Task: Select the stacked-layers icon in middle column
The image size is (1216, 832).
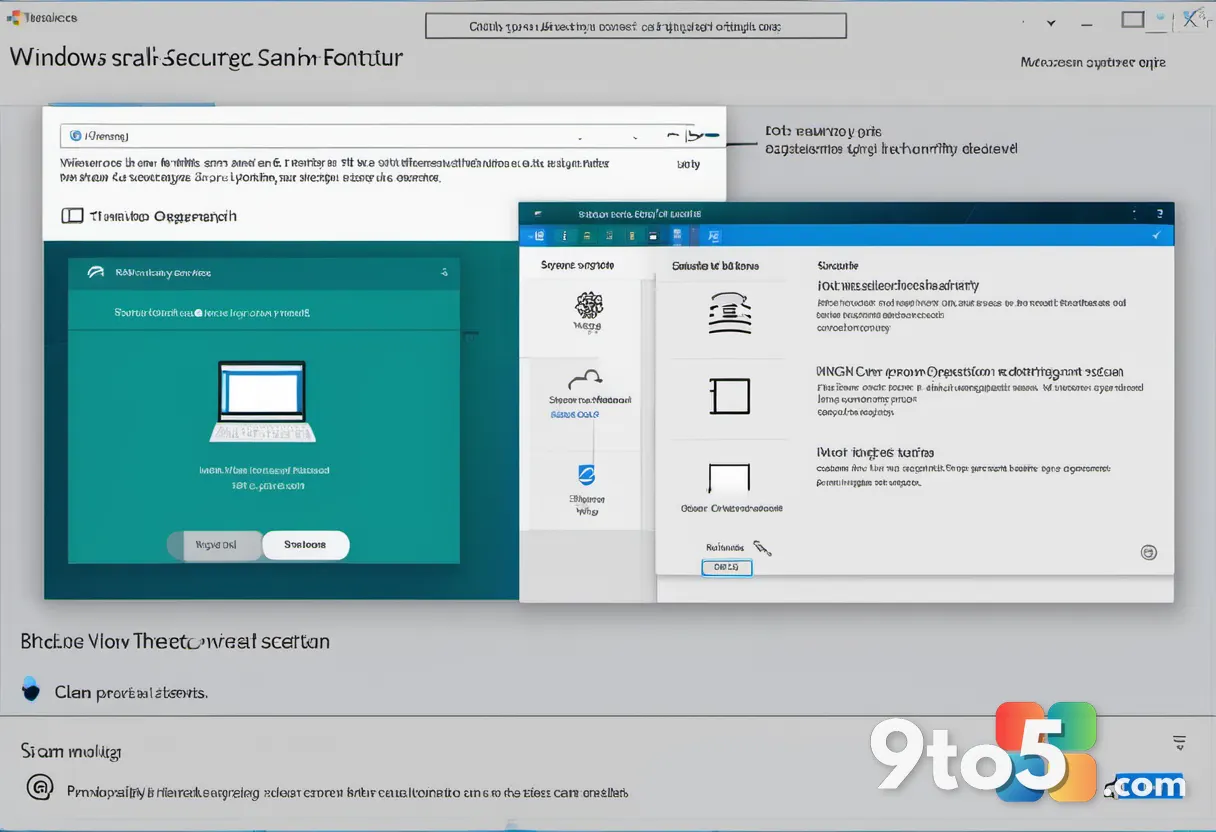Action: pyautogui.click(x=729, y=312)
